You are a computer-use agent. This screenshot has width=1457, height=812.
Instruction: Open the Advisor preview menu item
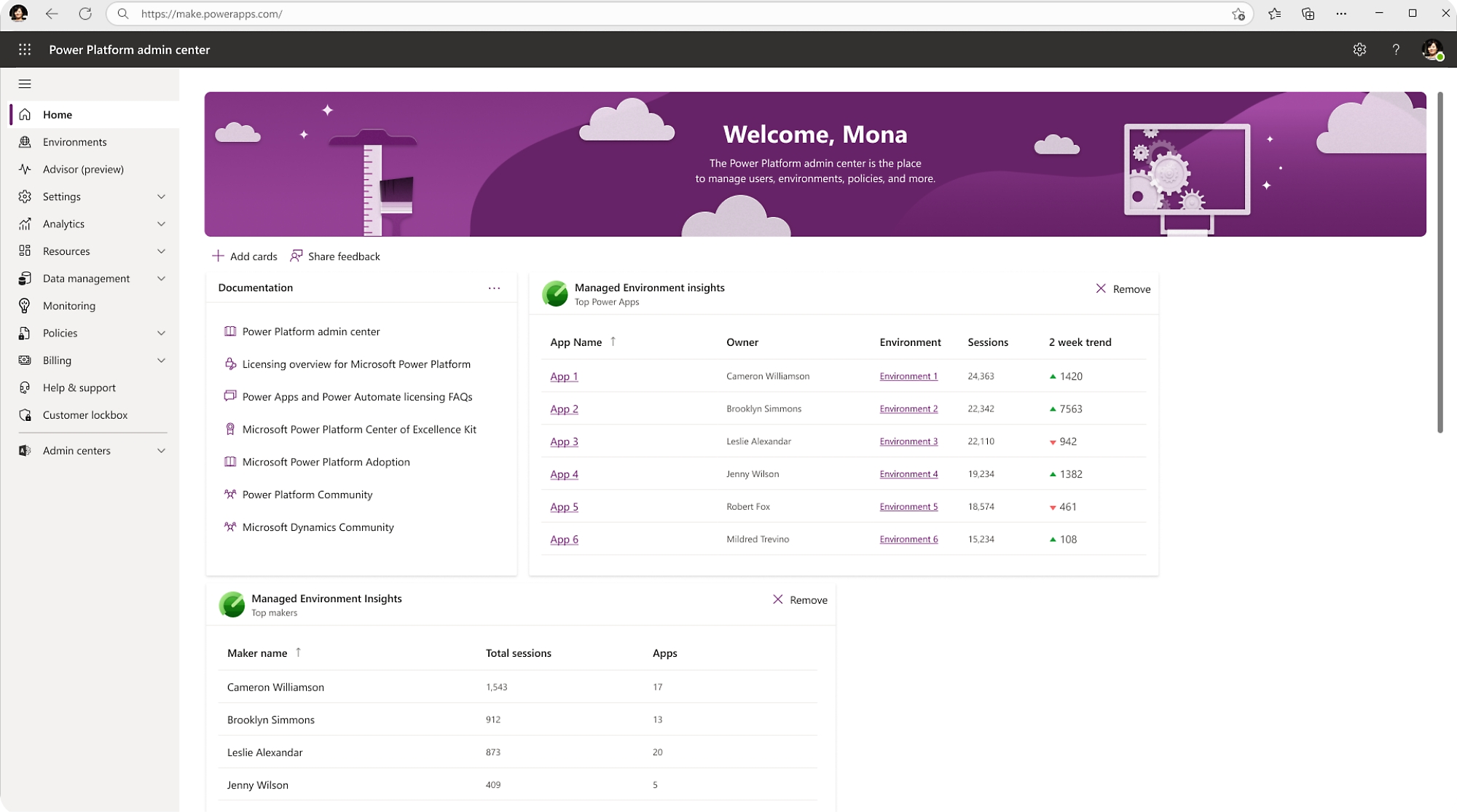tap(82, 168)
